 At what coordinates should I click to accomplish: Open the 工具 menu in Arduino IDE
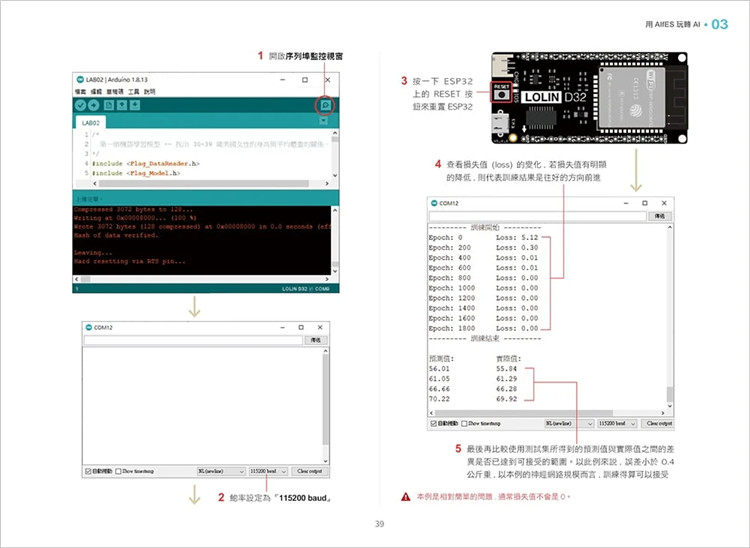(133, 91)
